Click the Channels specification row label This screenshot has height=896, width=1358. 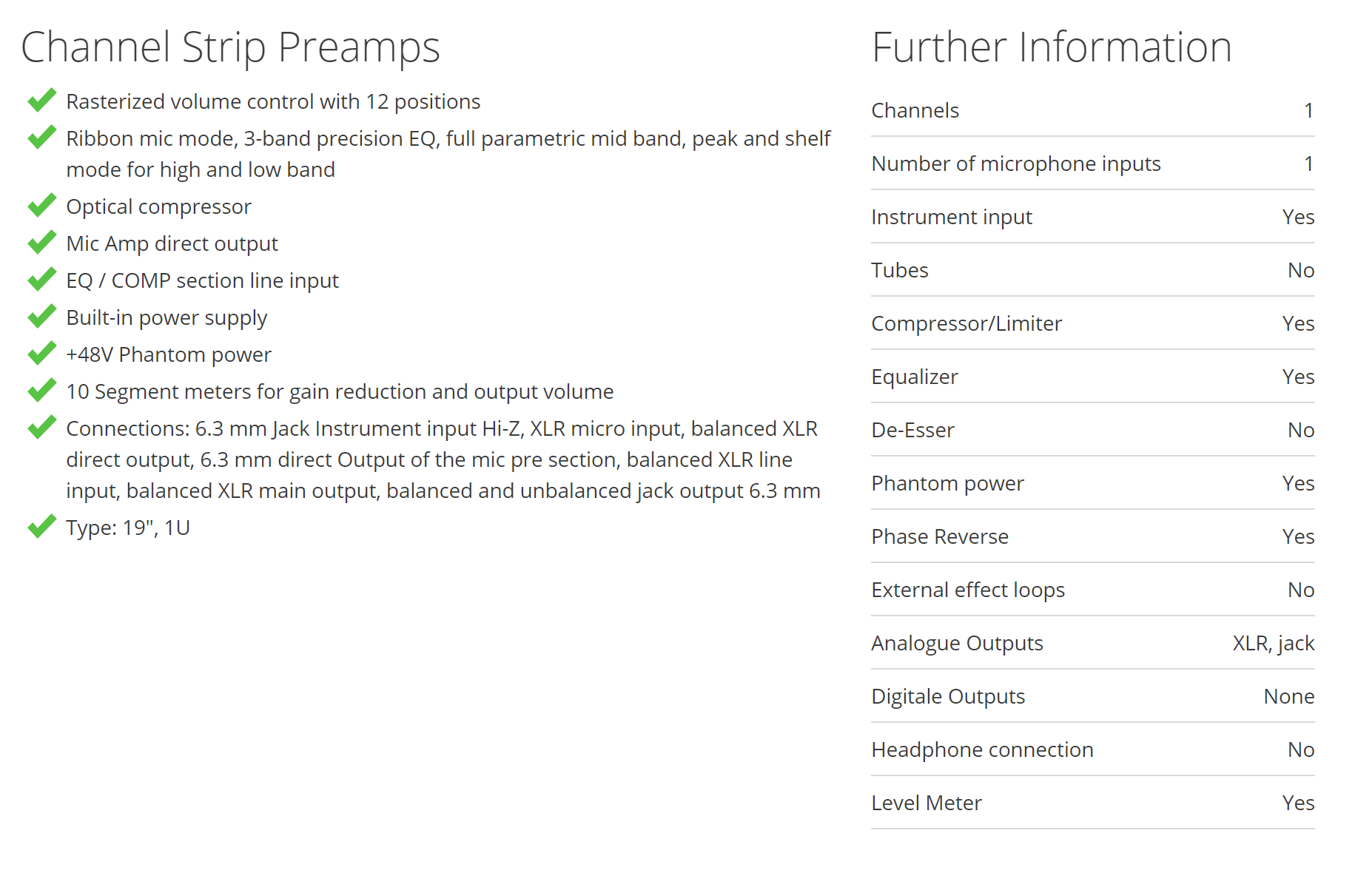[915, 110]
